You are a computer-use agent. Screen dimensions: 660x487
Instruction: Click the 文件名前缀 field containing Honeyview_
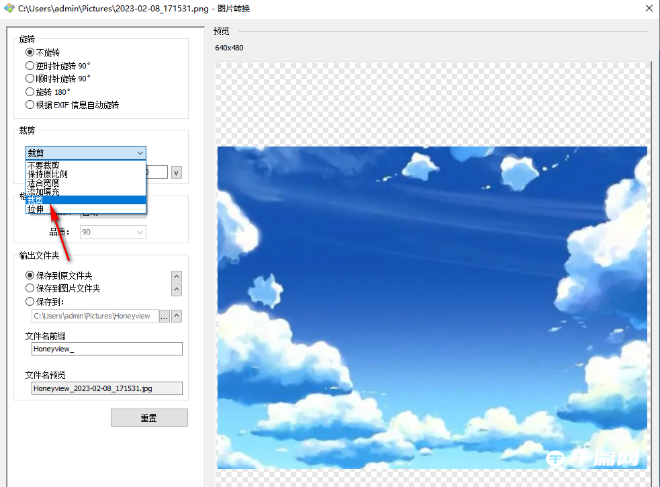pos(106,349)
